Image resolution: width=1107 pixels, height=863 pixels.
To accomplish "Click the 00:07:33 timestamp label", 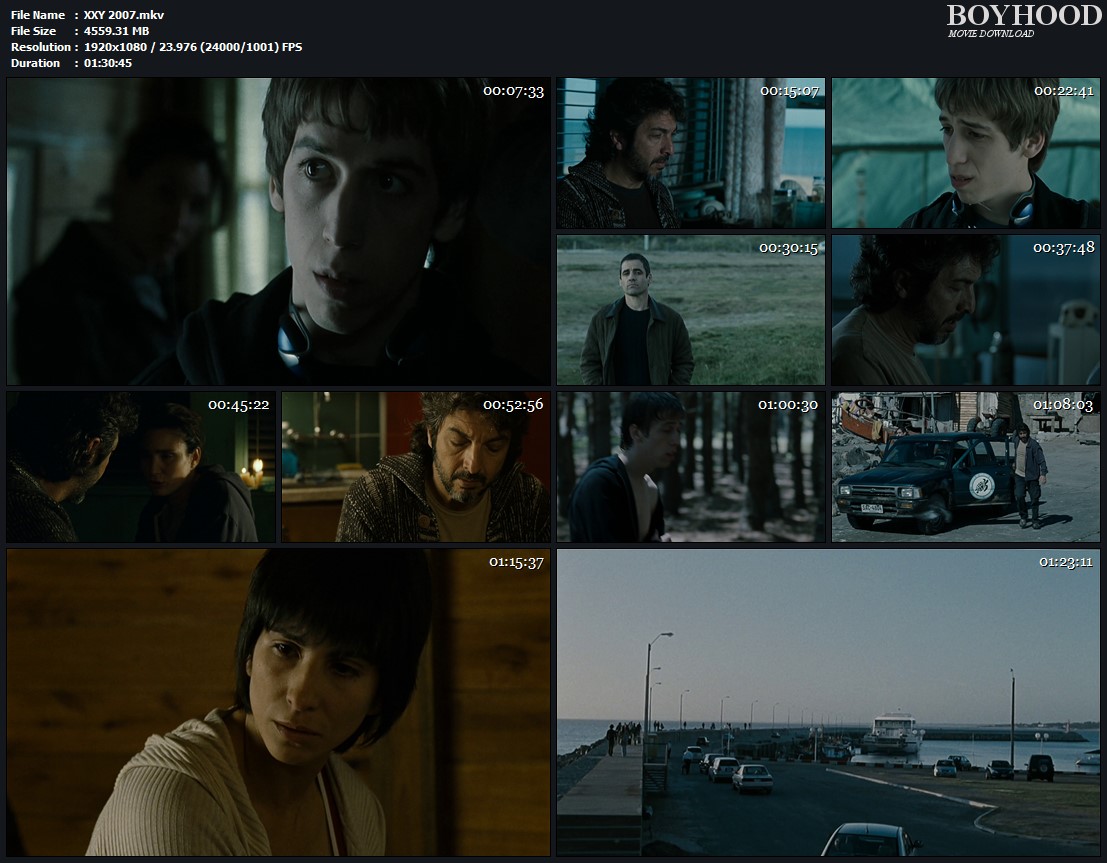I will coord(513,91).
